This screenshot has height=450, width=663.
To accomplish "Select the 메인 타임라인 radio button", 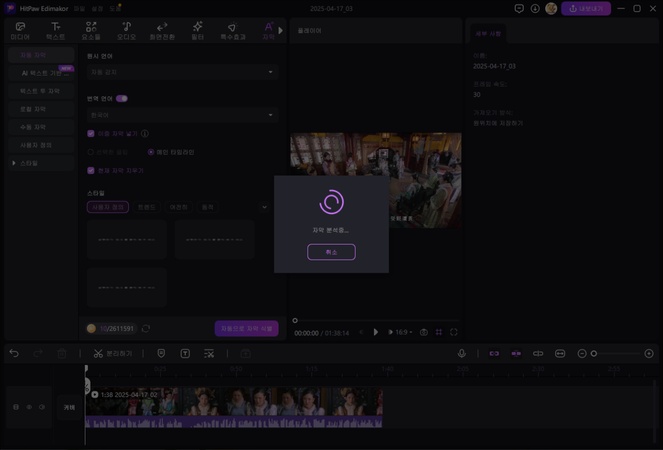I will pos(151,152).
